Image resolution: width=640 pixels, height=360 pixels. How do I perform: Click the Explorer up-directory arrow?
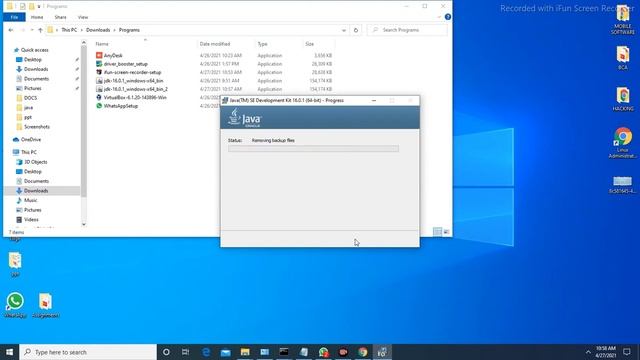pos(40,30)
